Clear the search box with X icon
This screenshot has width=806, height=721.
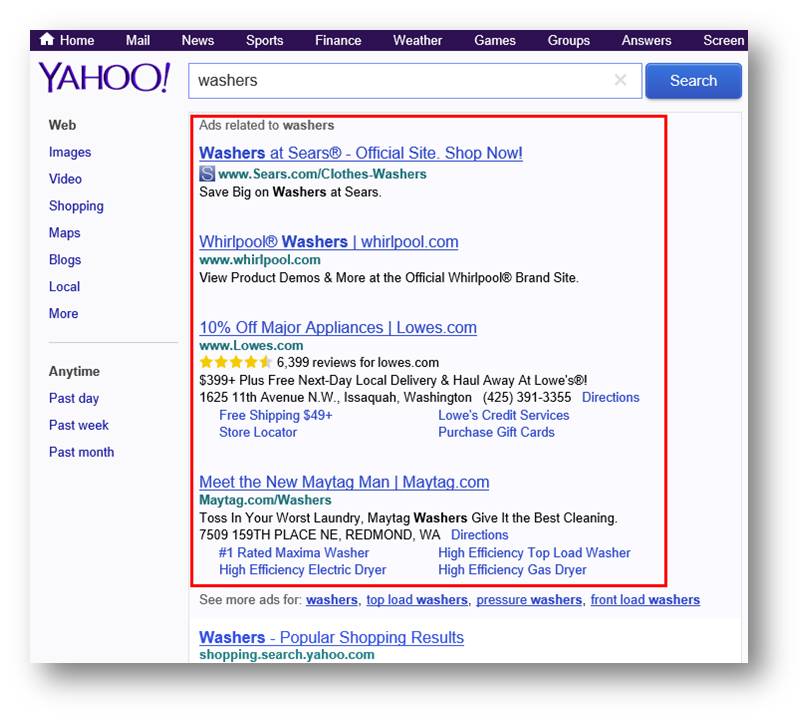pos(620,81)
